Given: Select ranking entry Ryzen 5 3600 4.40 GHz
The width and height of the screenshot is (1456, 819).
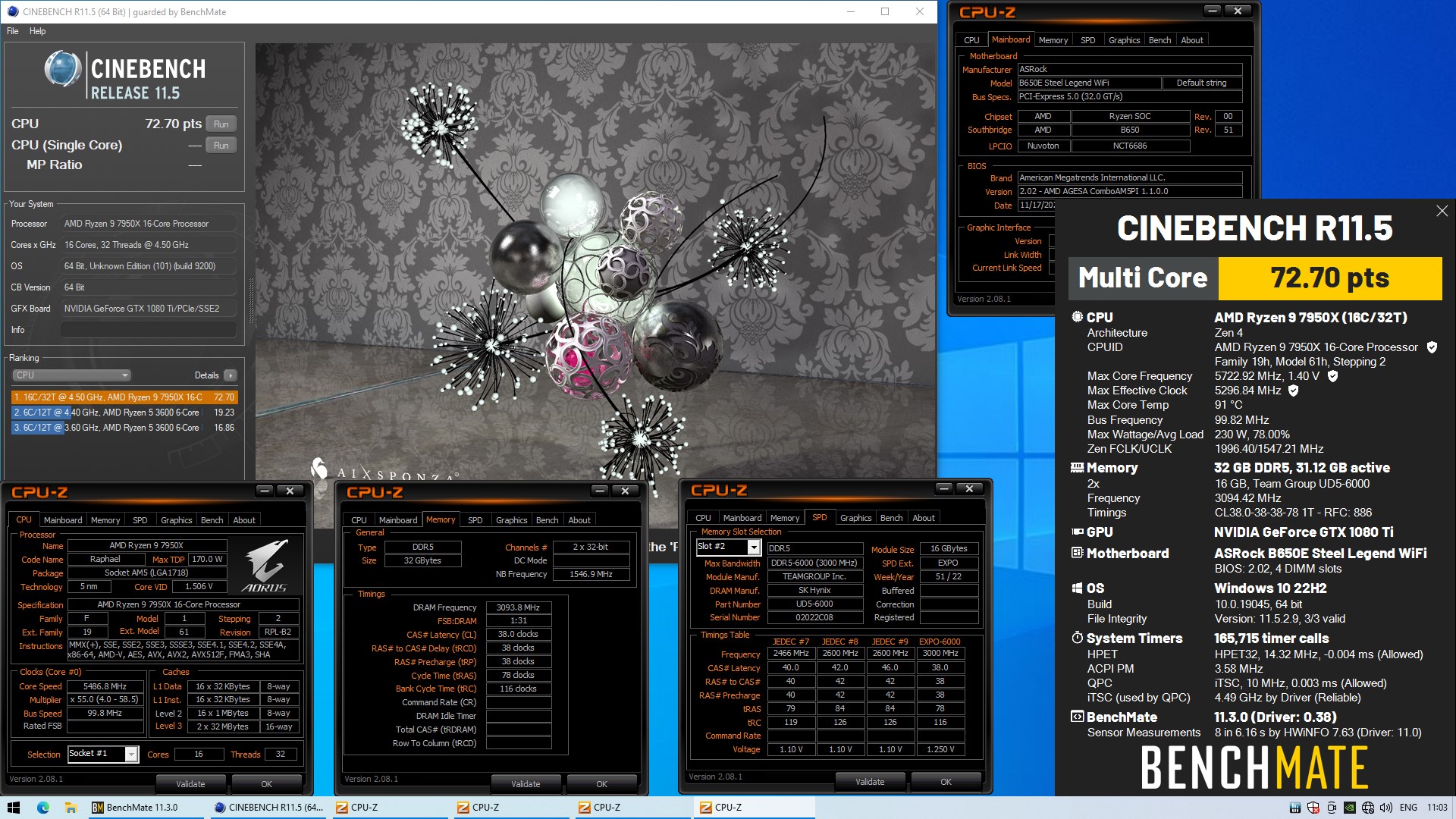Looking at the screenshot, I should point(124,413).
